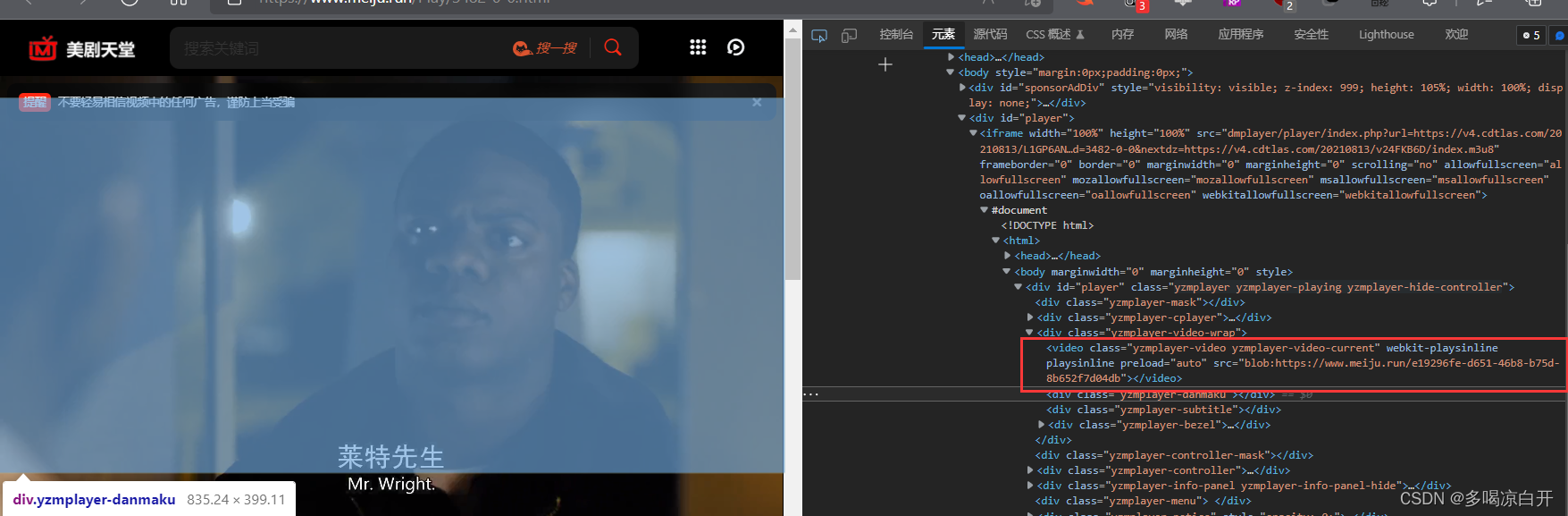Collapse the #document node
Viewport: 1568px width, 516px height.
[x=985, y=210]
